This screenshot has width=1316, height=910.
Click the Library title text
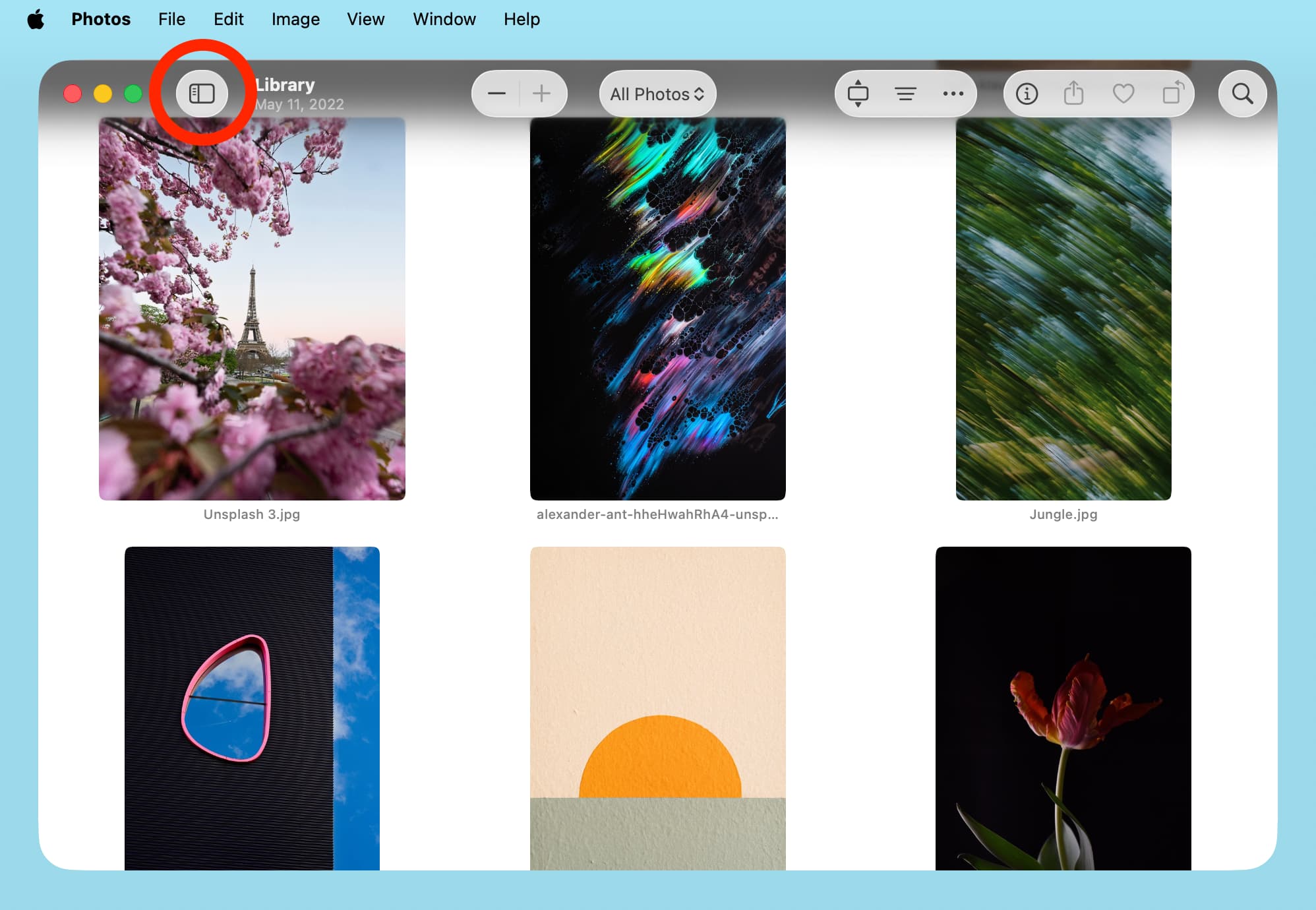pyautogui.click(x=285, y=84)
